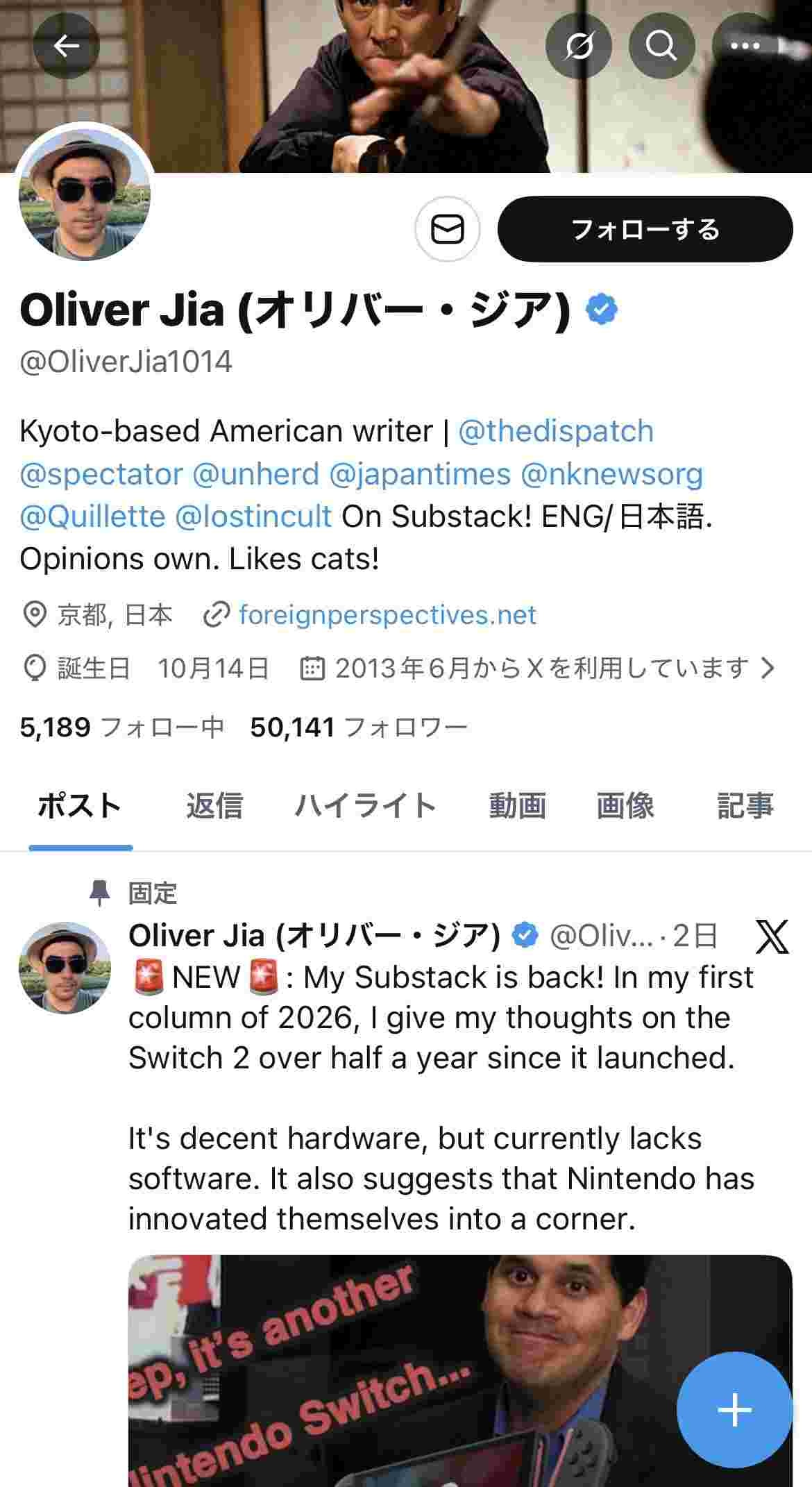The height and width of the screenshot is (1487, 812).
Task: Switch to the ハイライト tab
Action: coord(366,806)
